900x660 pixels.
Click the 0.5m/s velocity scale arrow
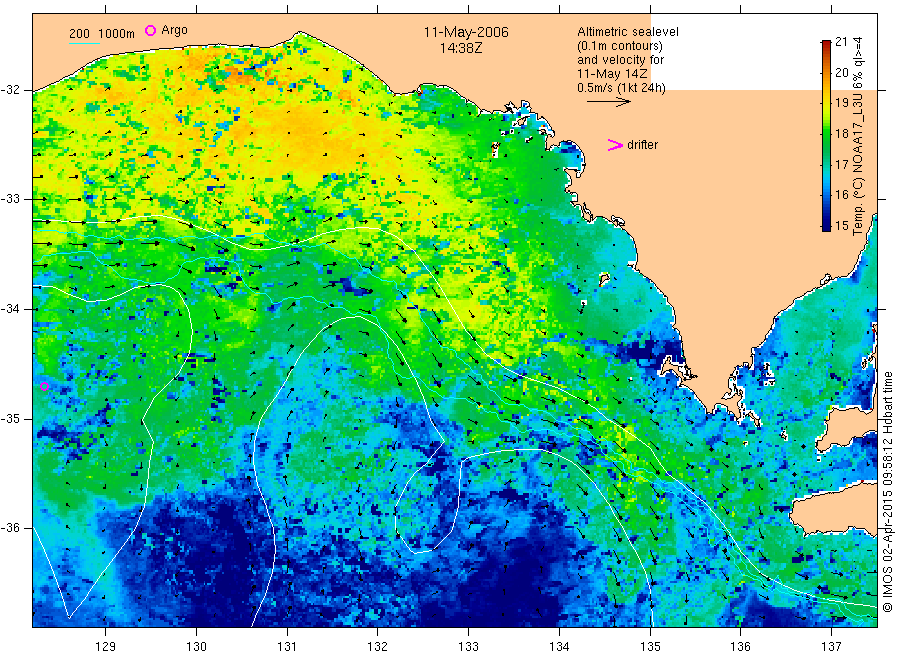pos(608,102)
